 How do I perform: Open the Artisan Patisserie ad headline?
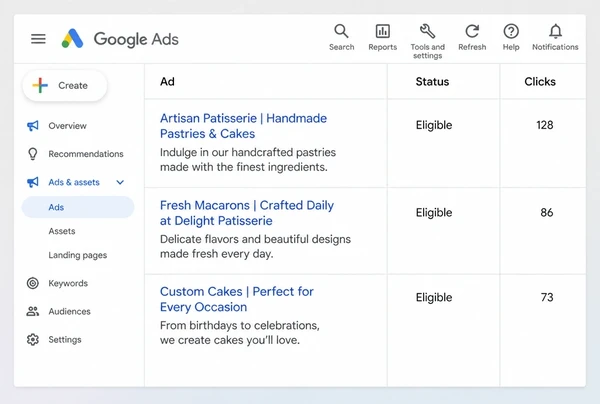click(x=243, y=126)
